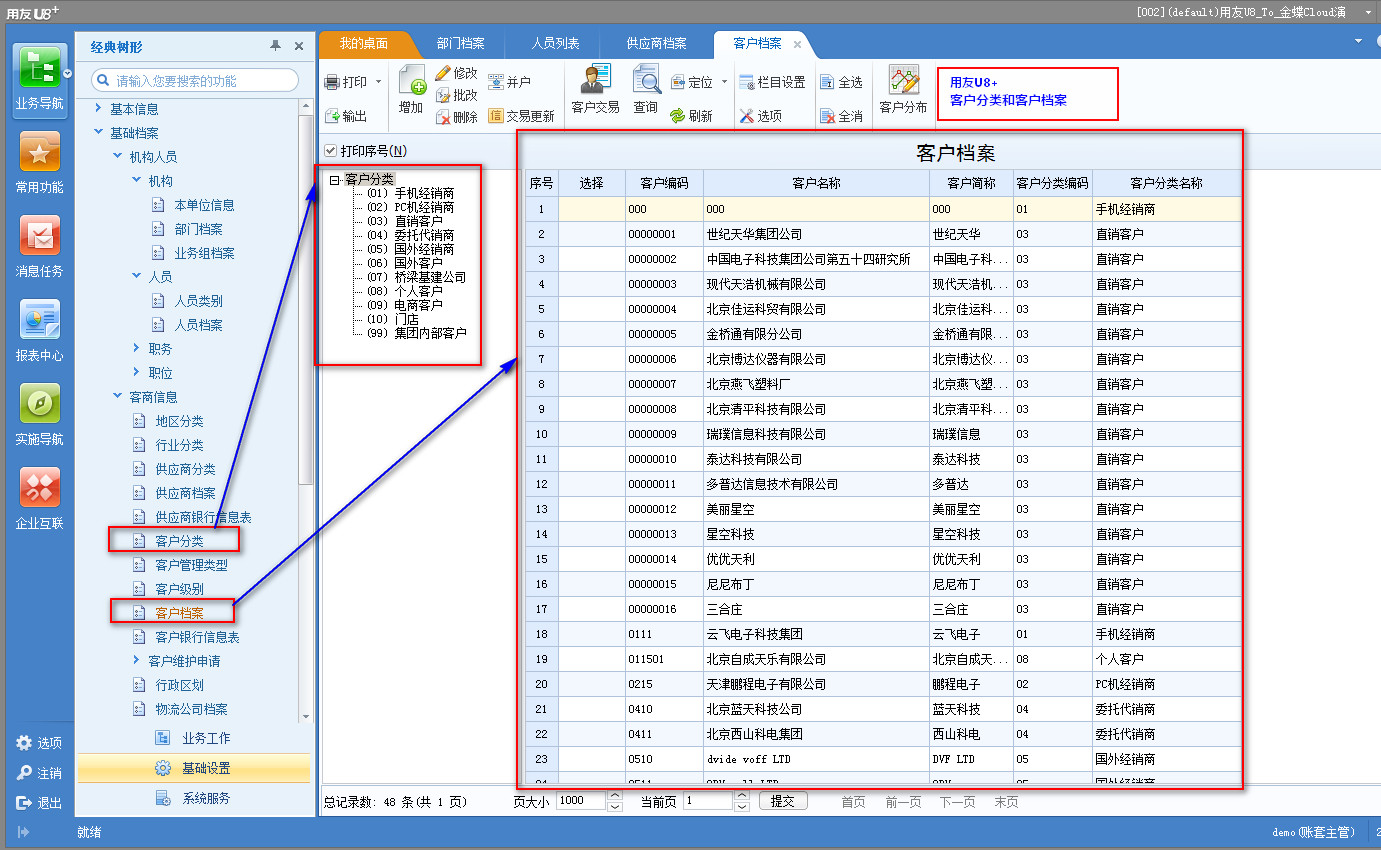Select 直销客户 in the 客户分类 tree

(418, 221)
